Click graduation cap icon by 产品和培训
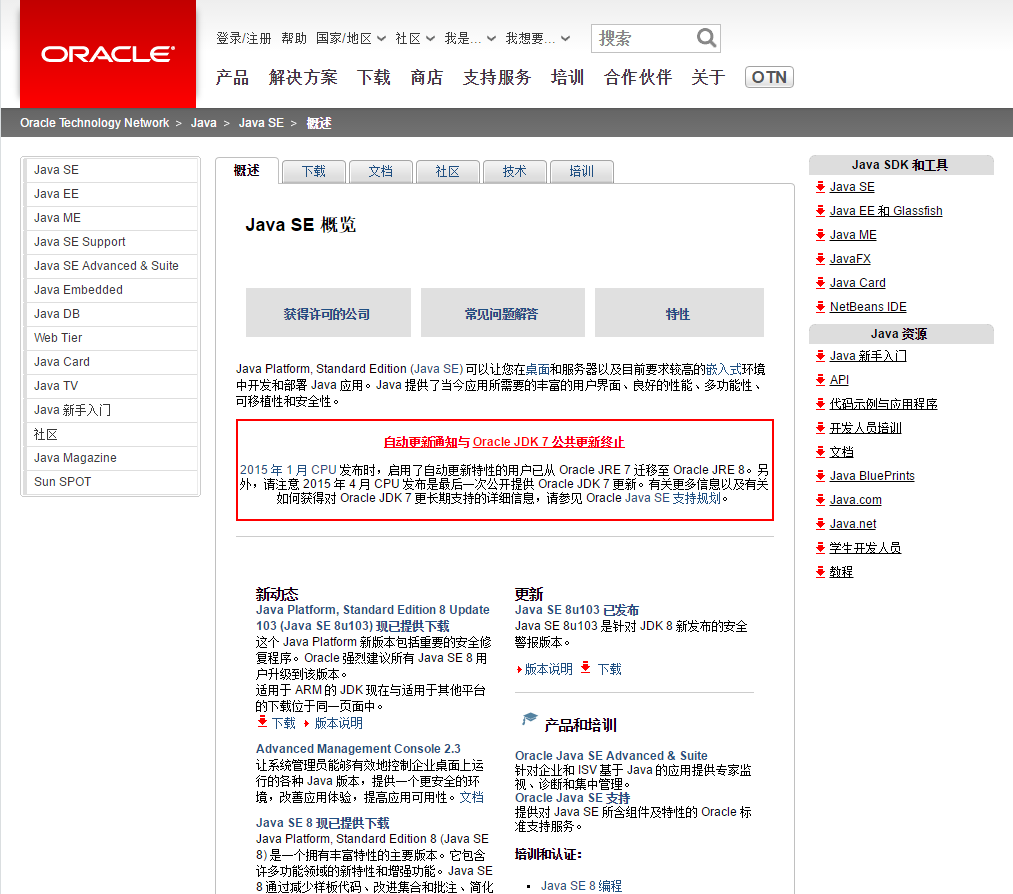 click(x=529, y=718)
